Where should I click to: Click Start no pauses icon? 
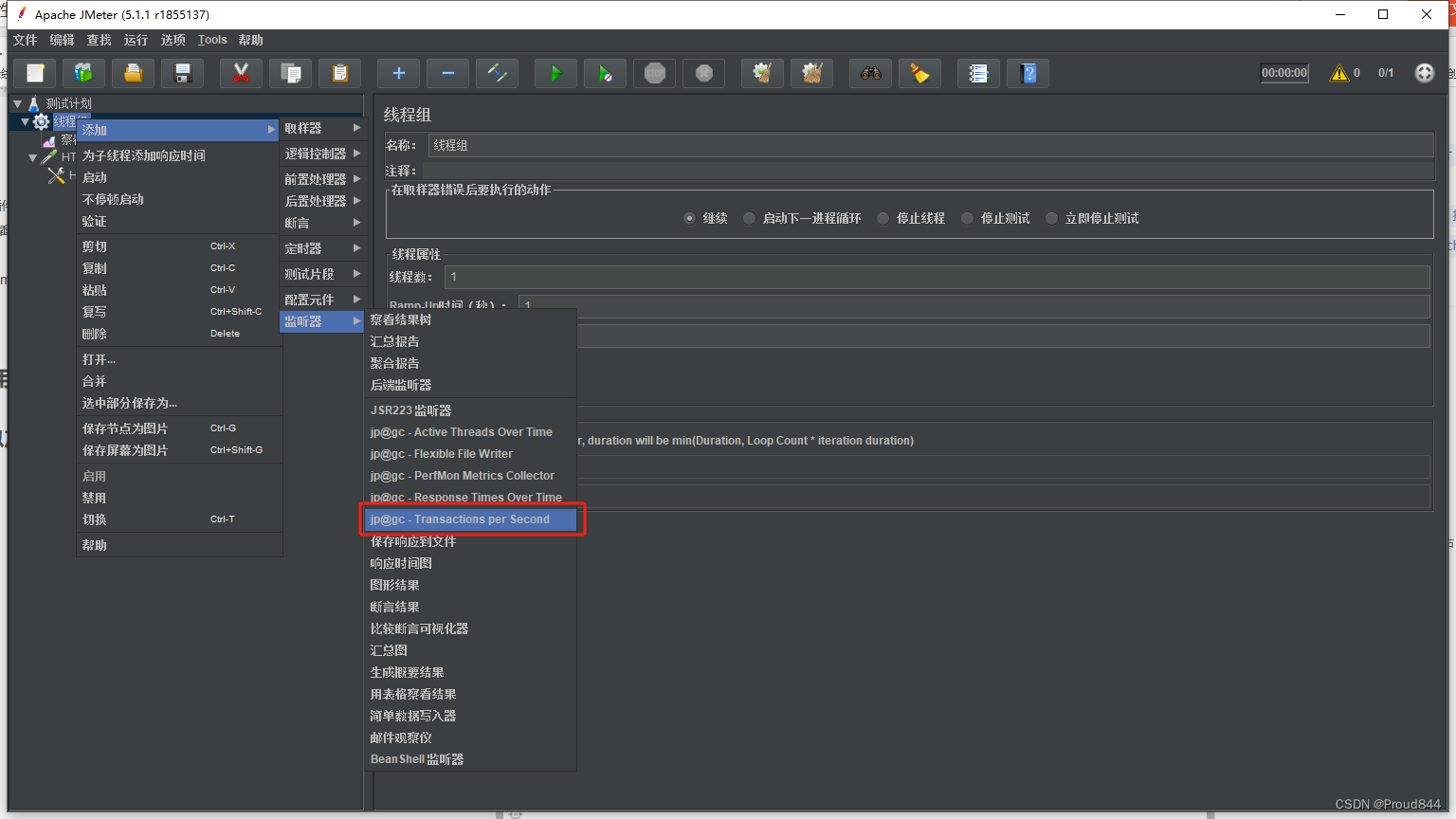(605, 73)
